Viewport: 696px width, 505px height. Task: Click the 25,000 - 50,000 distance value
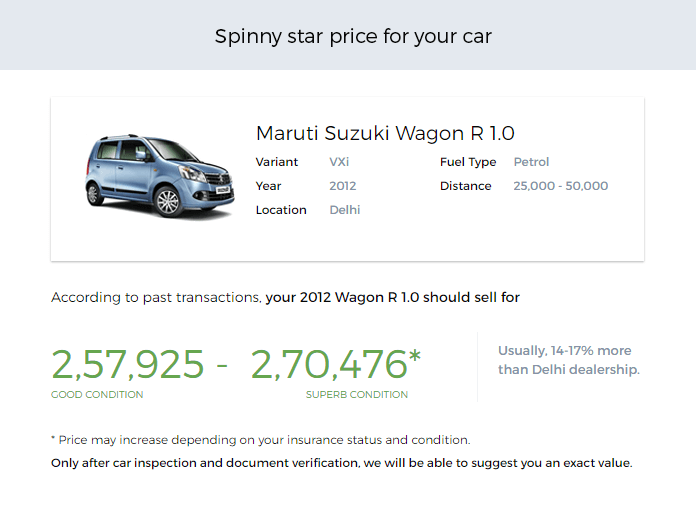click(x=560, y=186)
